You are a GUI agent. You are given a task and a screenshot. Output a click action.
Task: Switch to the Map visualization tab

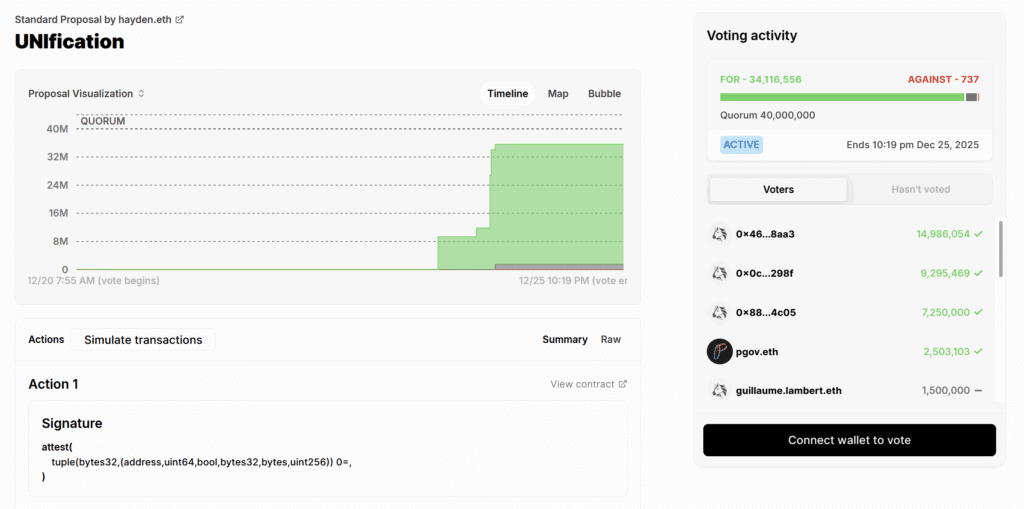coord(558,94)
